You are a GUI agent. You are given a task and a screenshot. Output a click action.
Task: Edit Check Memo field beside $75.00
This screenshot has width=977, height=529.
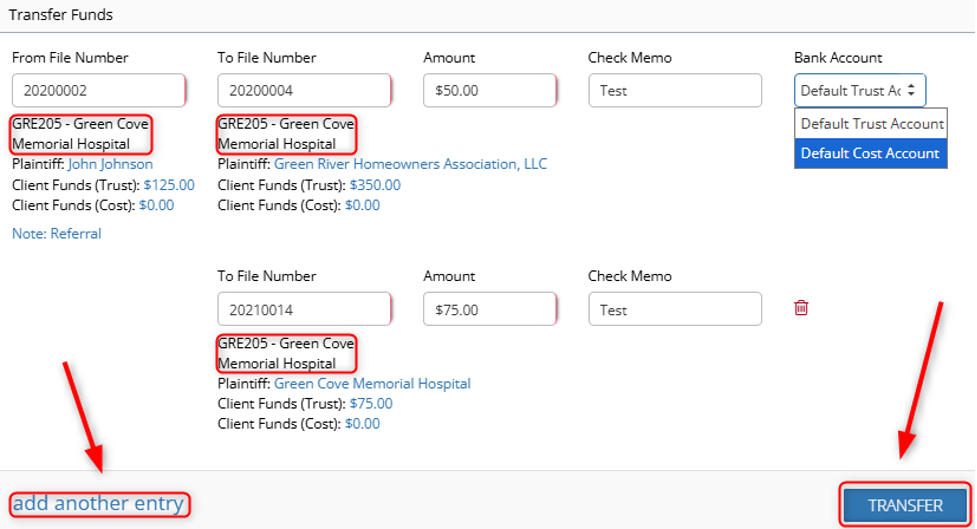(675, 309)
